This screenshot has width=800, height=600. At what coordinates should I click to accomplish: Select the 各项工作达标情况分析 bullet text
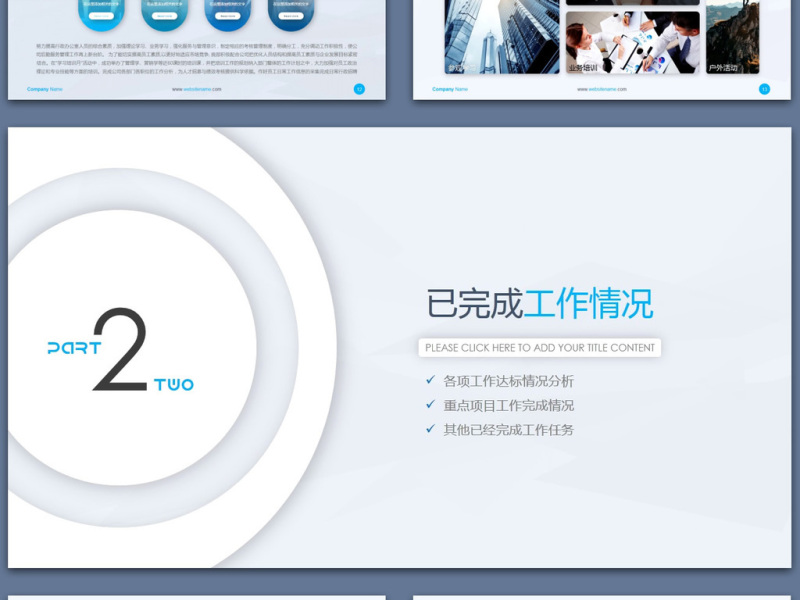(x=508, y=381)
